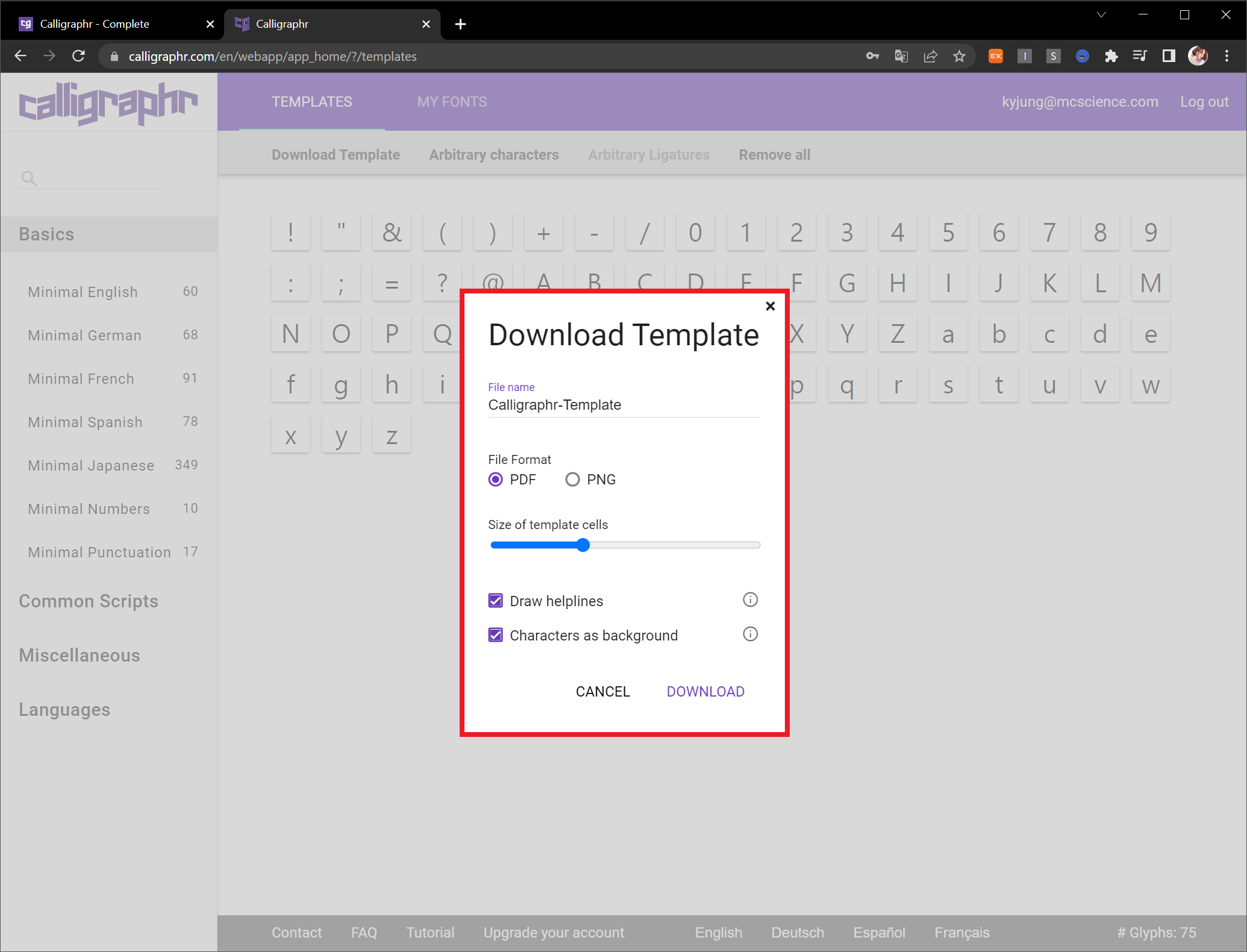Expand the Miscellaneous category
The width and height of the screenshot is (1247, 952).
coord(79,656)
